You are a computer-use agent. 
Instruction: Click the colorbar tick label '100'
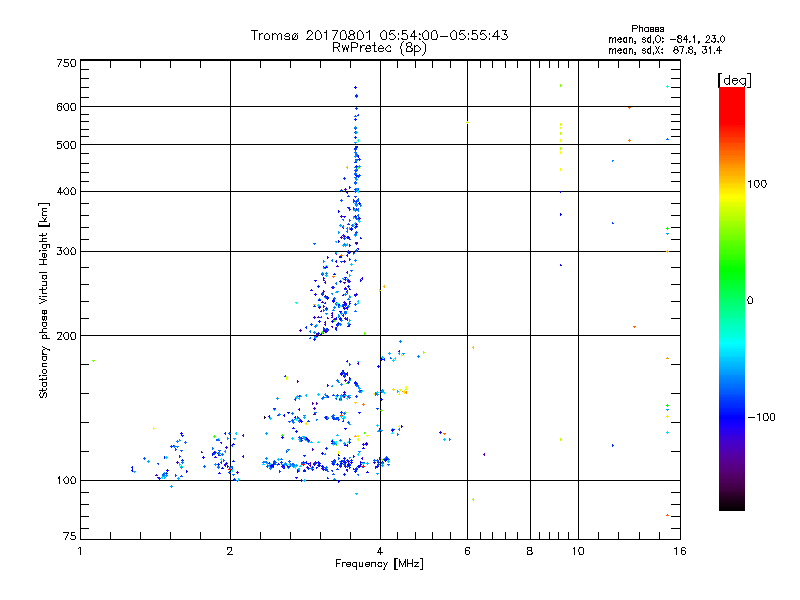(x=757, y=184)
